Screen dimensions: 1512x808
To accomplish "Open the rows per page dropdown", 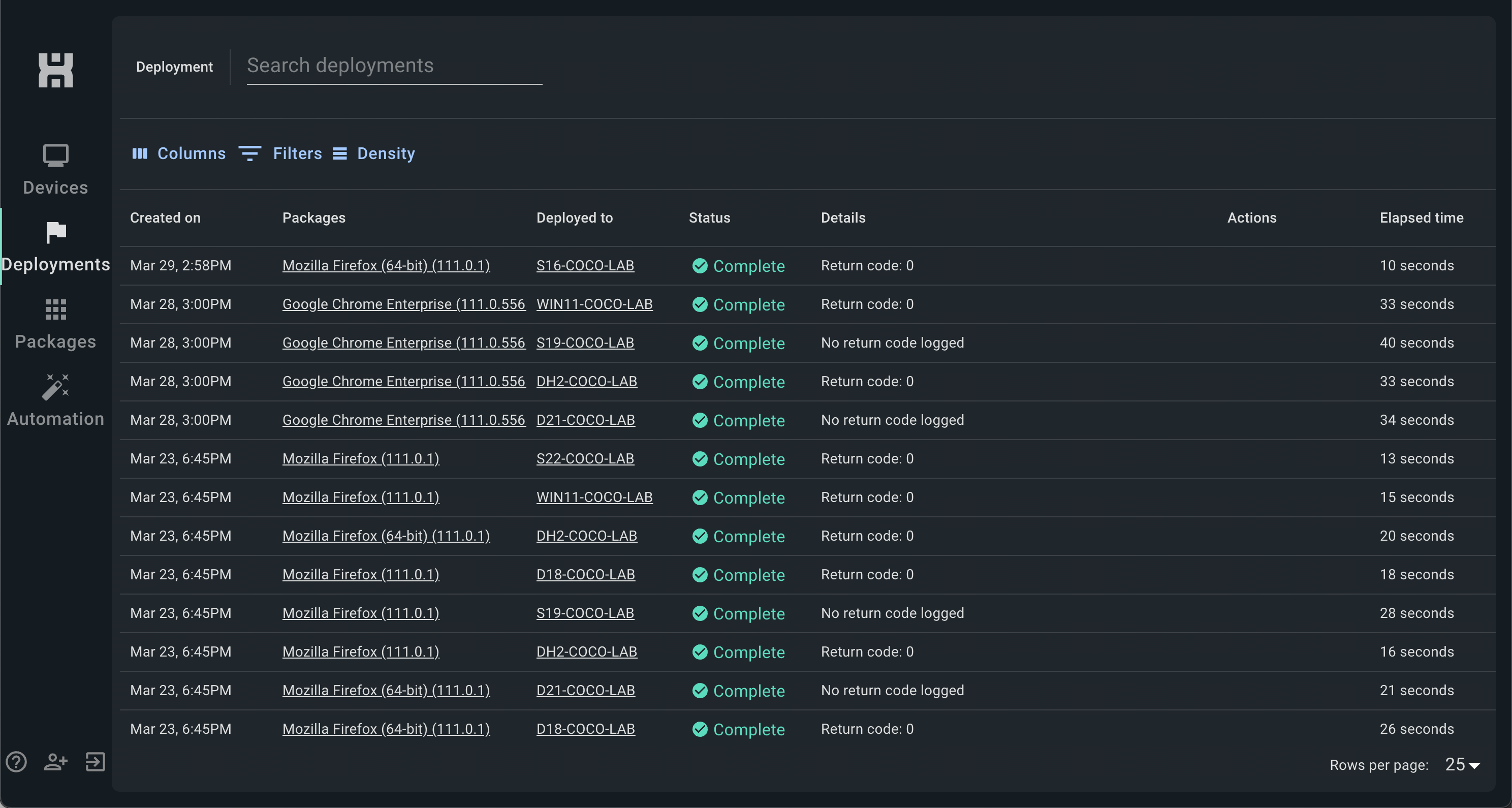I will (1462, 764).
